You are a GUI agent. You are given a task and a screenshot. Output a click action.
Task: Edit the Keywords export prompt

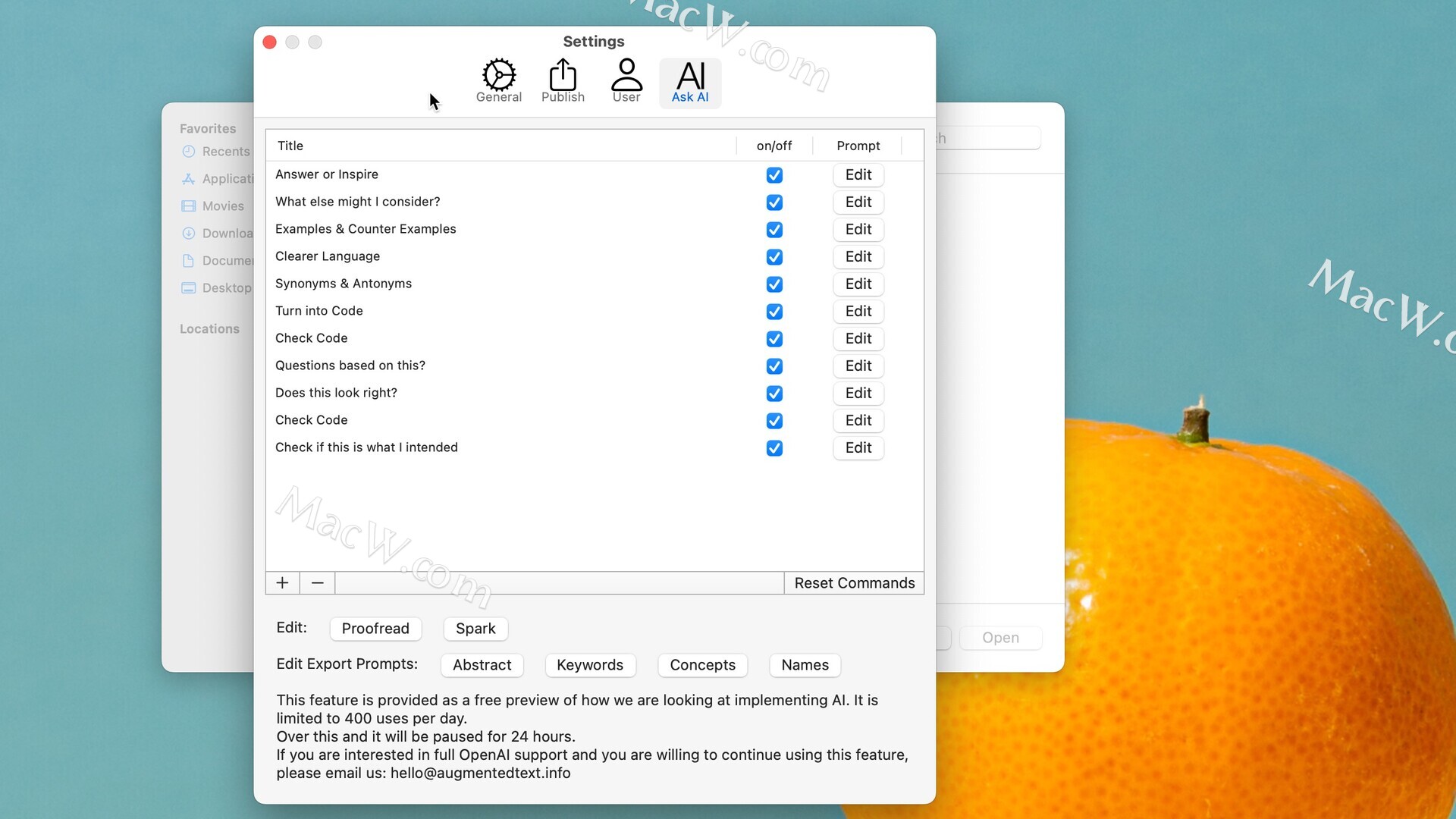(590, 665)
